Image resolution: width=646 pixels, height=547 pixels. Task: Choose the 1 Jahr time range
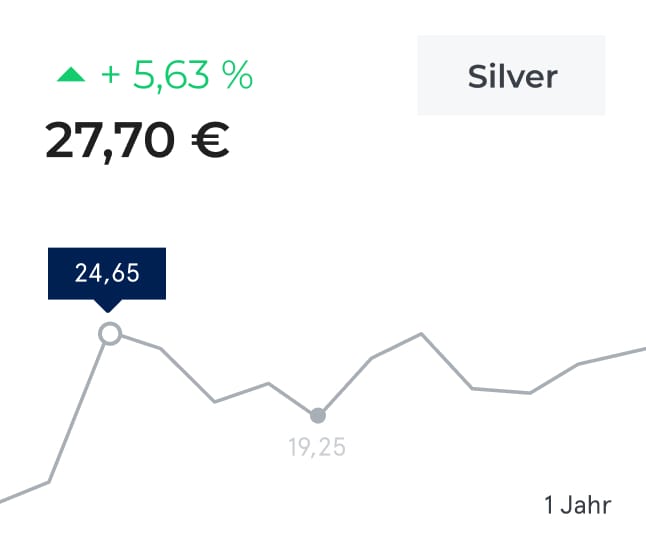[x=577, y=505]
